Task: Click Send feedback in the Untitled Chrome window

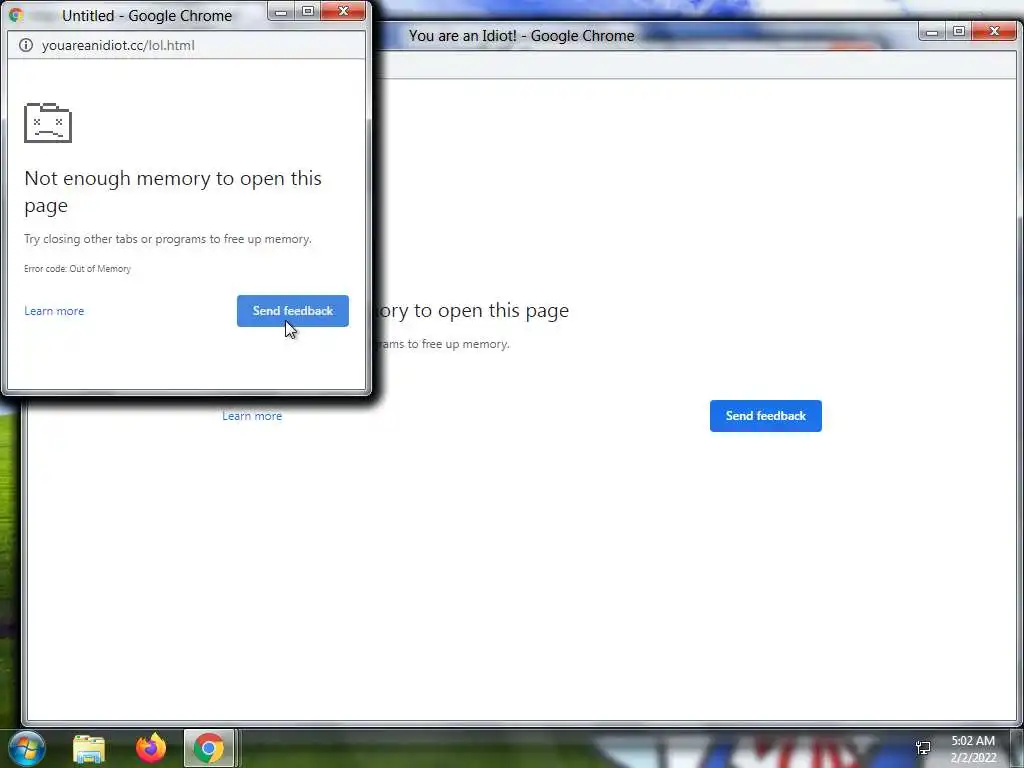Action: click(x=293, y=311)
